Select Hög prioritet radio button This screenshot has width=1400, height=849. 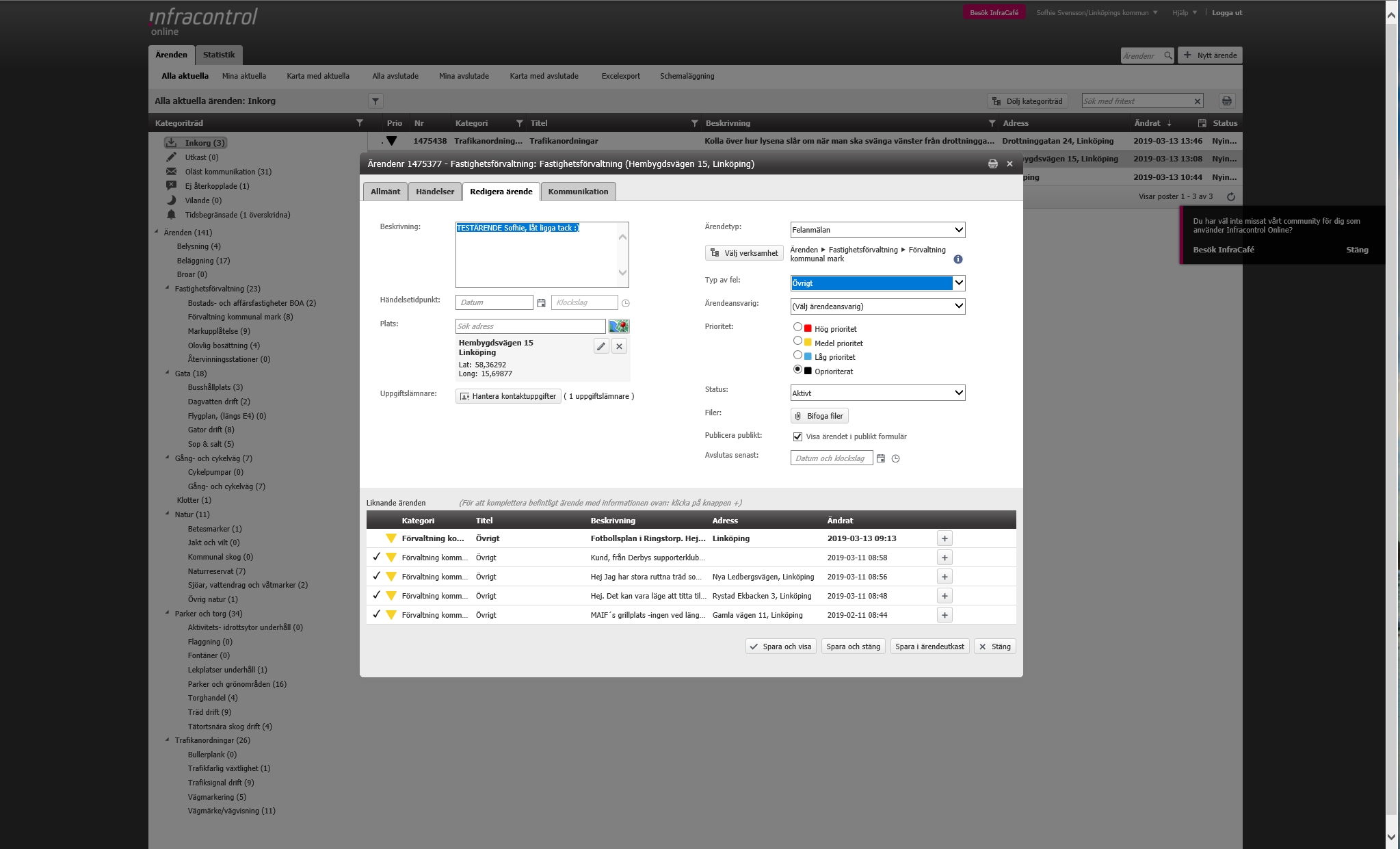click(797, 327)
